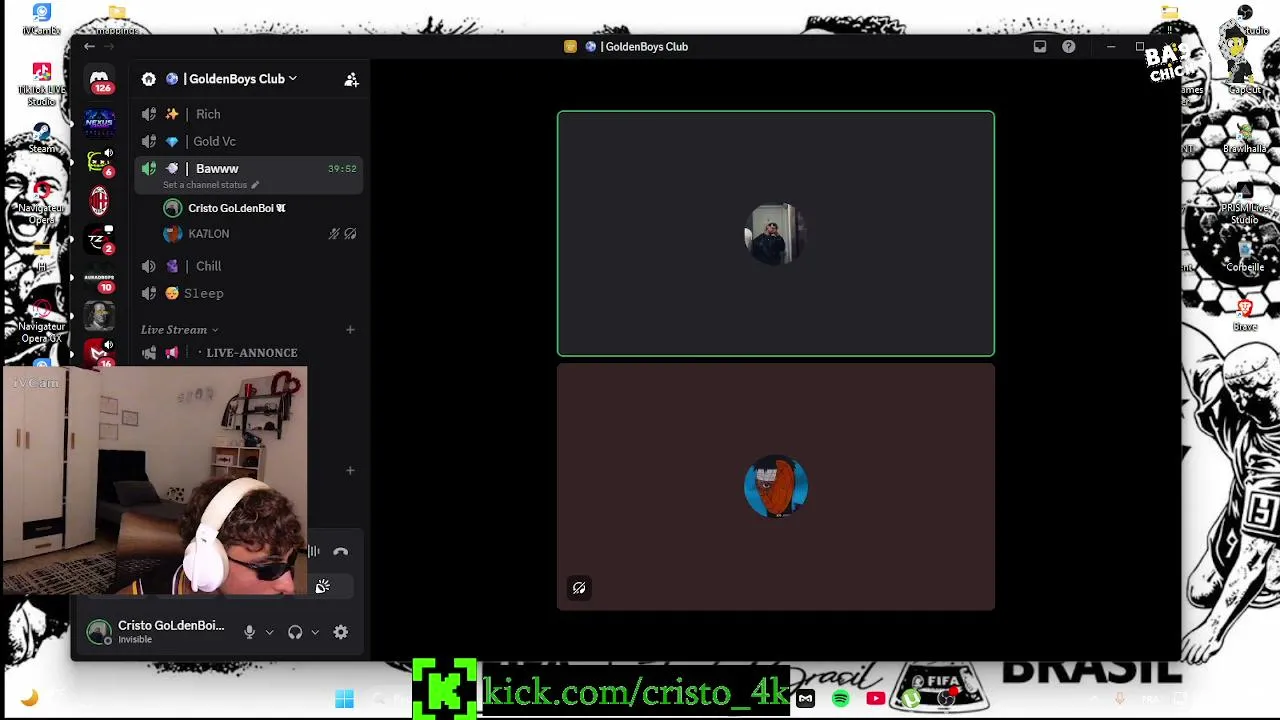Open Discord Help icon
Screen dimensions: 1280x720
1069,46
